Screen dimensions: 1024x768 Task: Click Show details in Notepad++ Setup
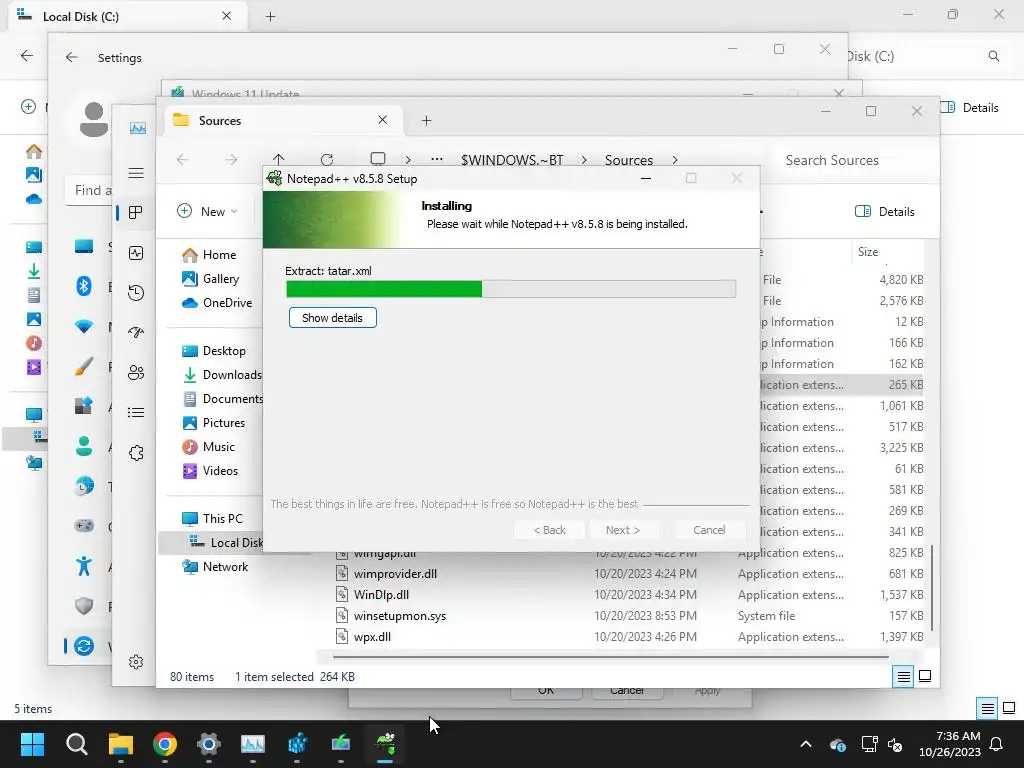pos(332,318)
